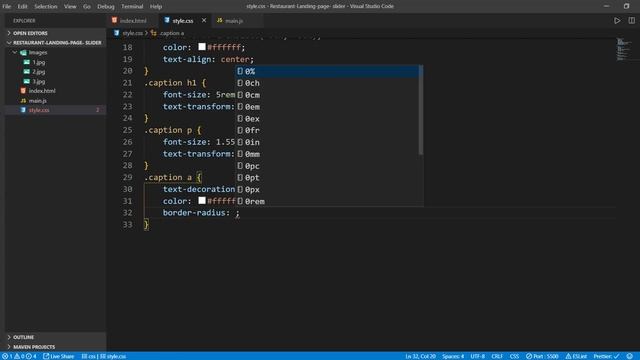Choose the 0pc suggestion
The height and width of the screenshot is (360, 640).
[x=327, y=166]
